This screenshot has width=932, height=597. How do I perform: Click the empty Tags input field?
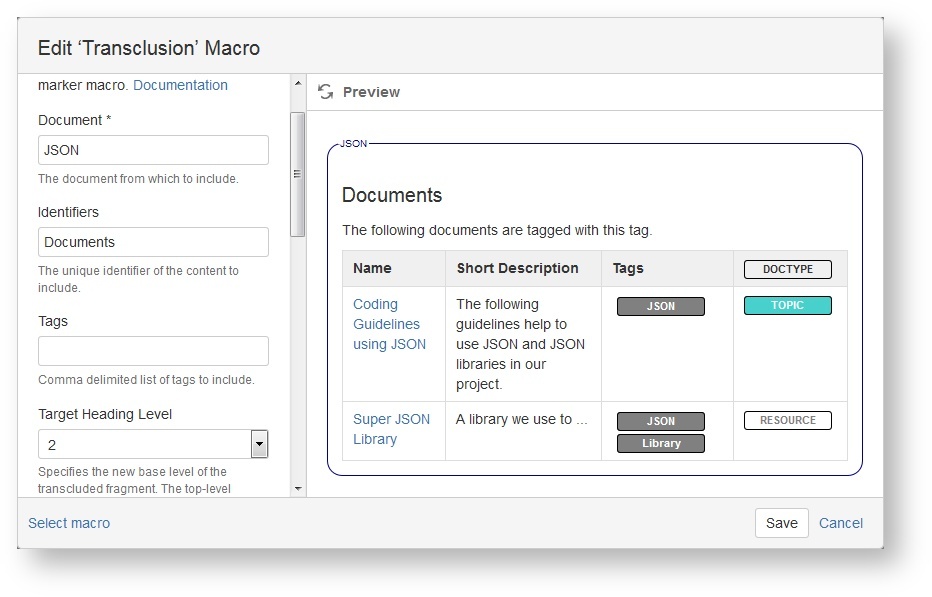click(x=153, y=351)
